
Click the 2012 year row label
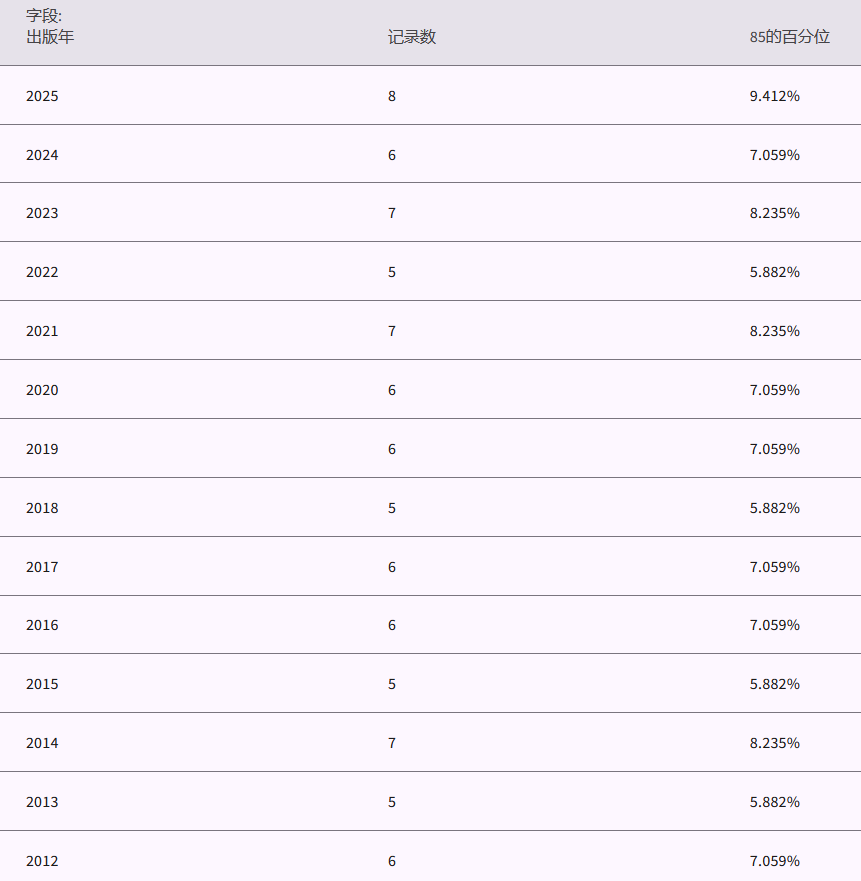pos(42,861)
